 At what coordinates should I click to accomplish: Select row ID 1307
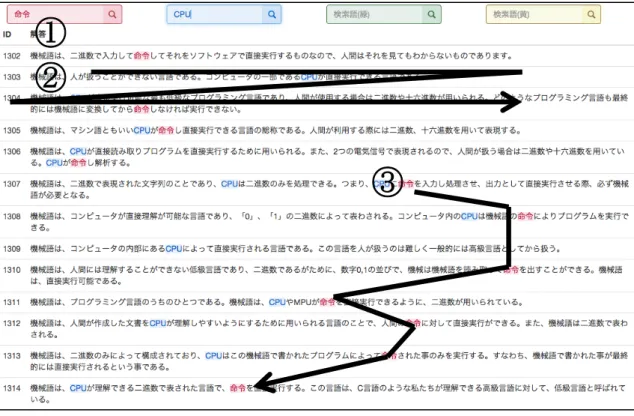pos(11,184)
